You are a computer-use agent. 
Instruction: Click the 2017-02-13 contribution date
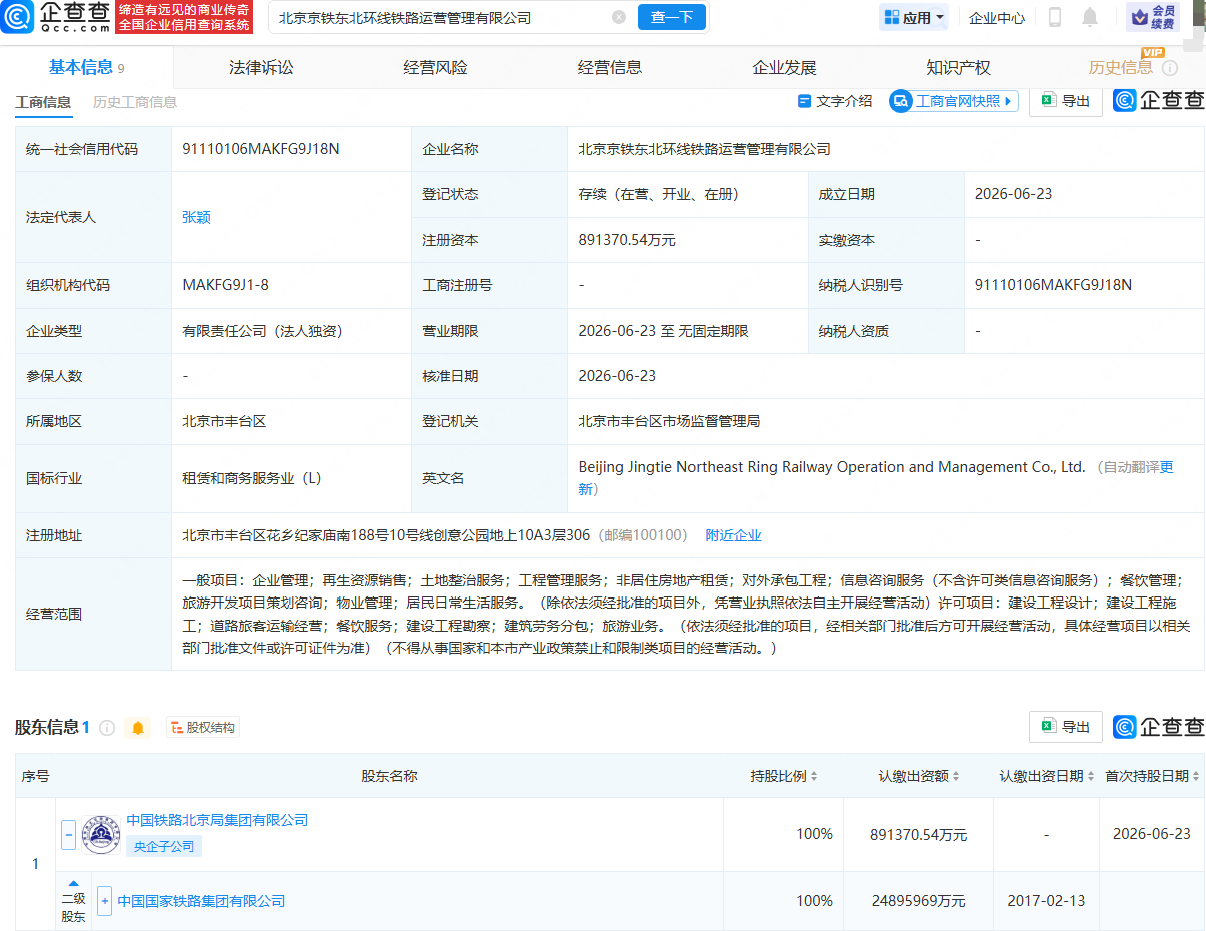1045,901
